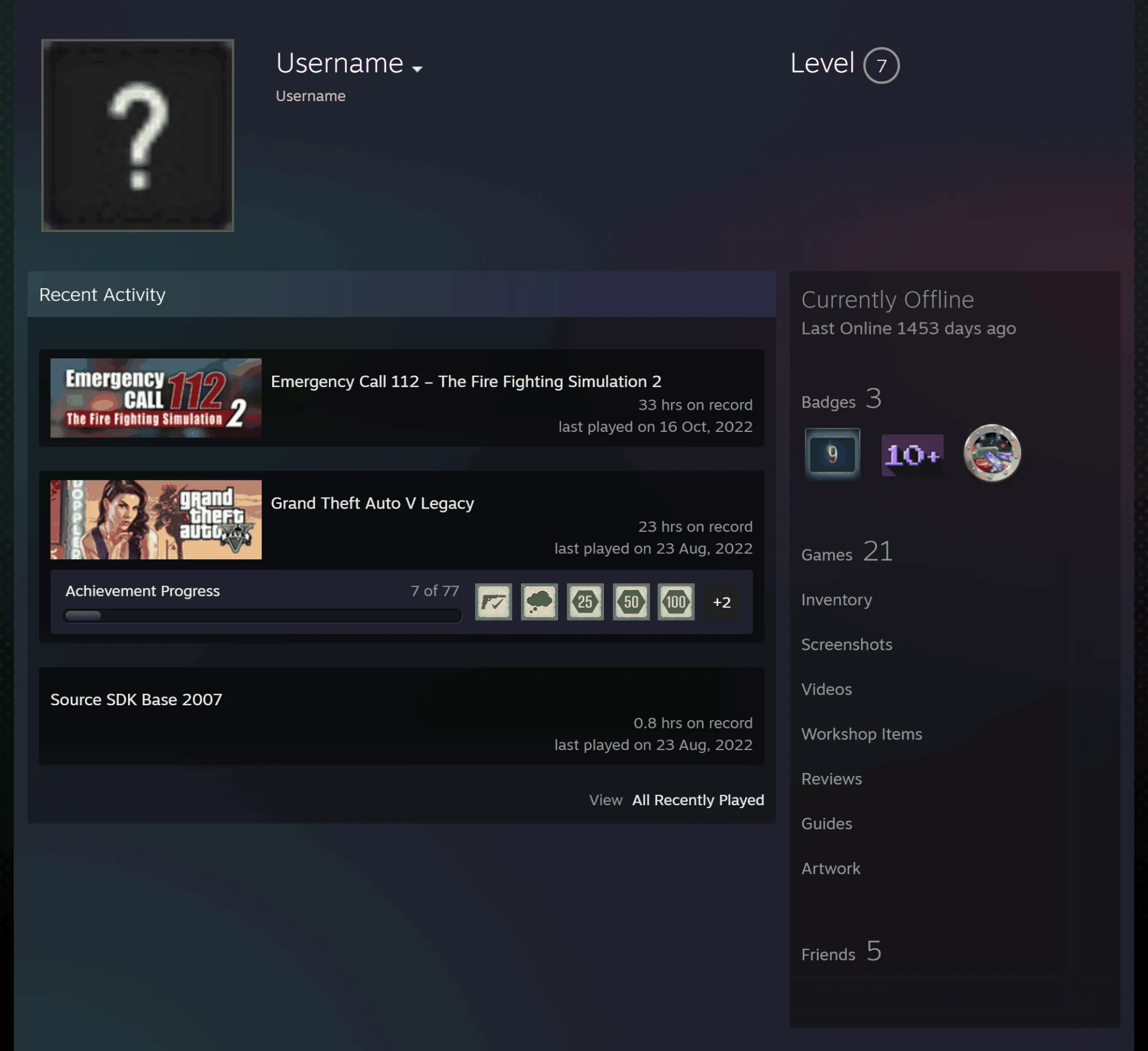
Task: Open the Inventory link
Action: [x=836, y=599]
